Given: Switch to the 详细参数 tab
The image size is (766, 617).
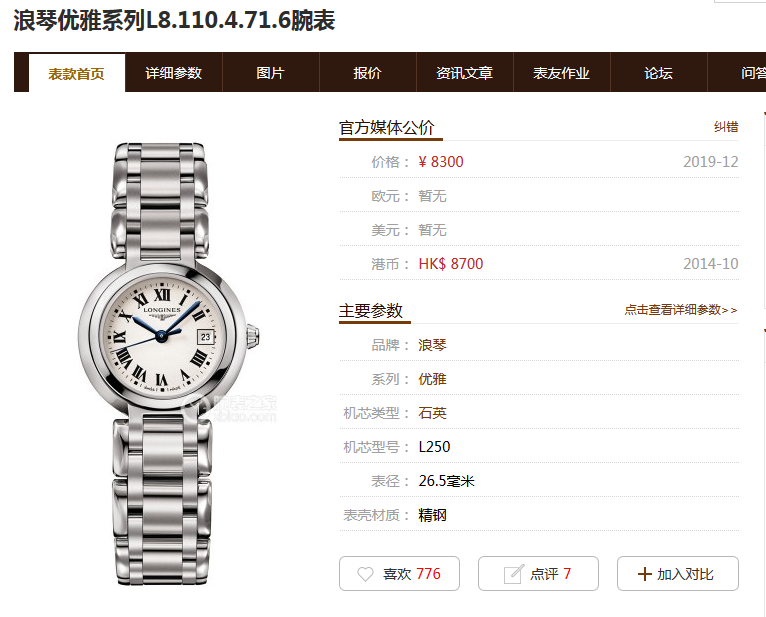Looking at the screenshot, I should coord(173,73).
